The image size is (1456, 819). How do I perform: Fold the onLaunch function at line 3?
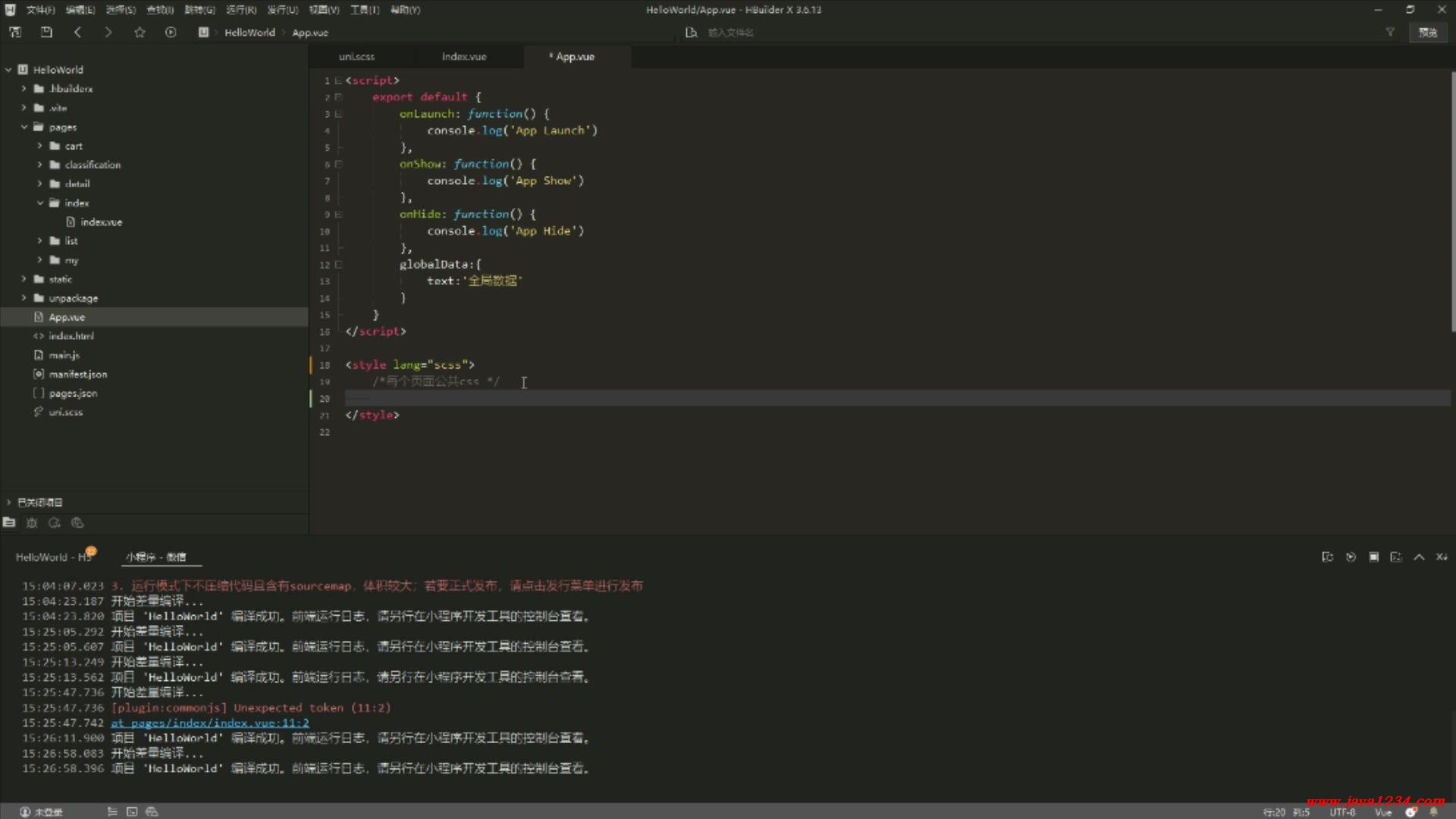click(338, 114)
